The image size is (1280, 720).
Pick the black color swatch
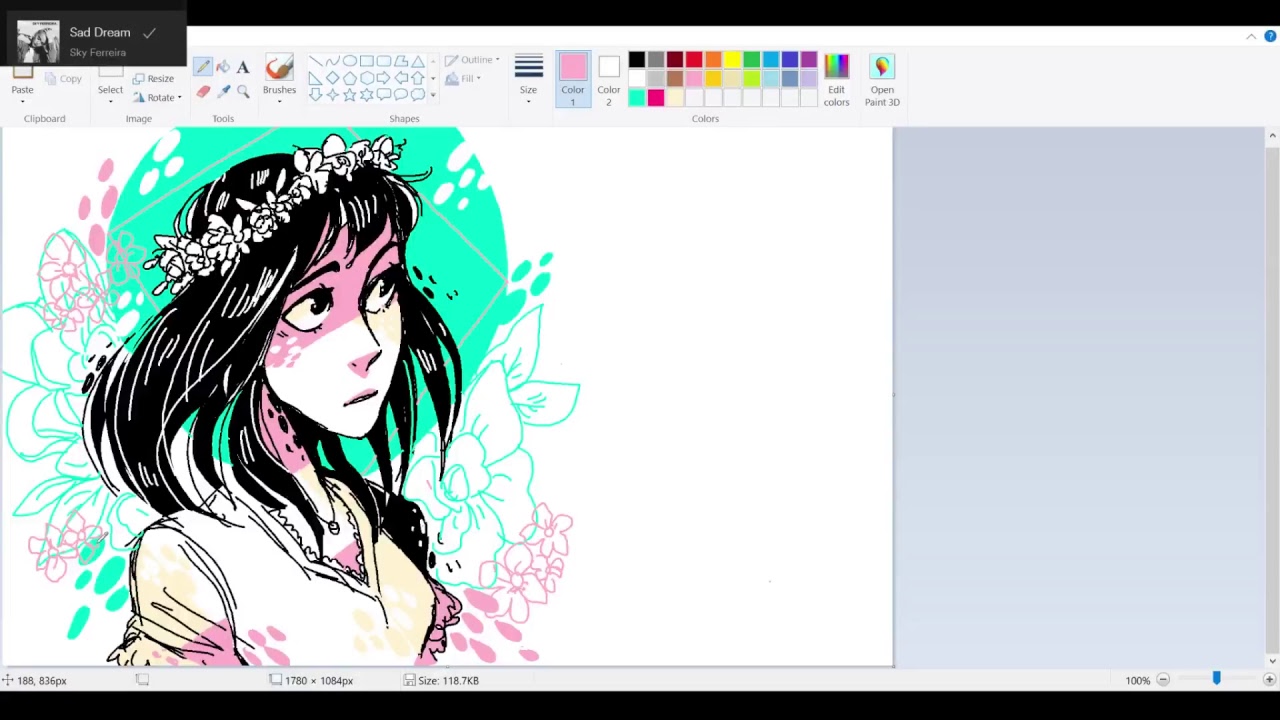637,60
